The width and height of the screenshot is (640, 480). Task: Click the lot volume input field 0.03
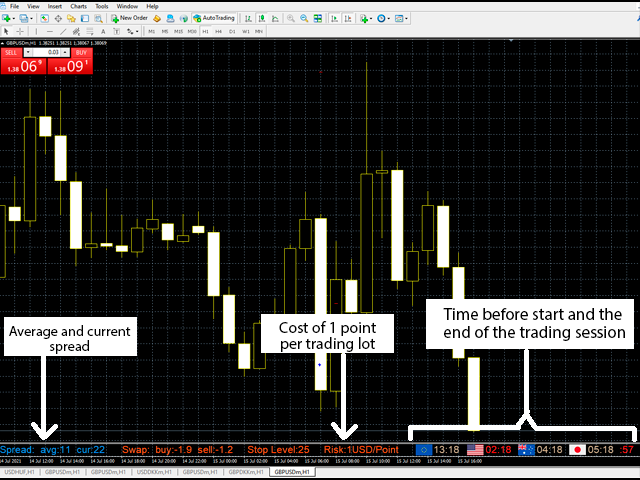tap(47, 52)
